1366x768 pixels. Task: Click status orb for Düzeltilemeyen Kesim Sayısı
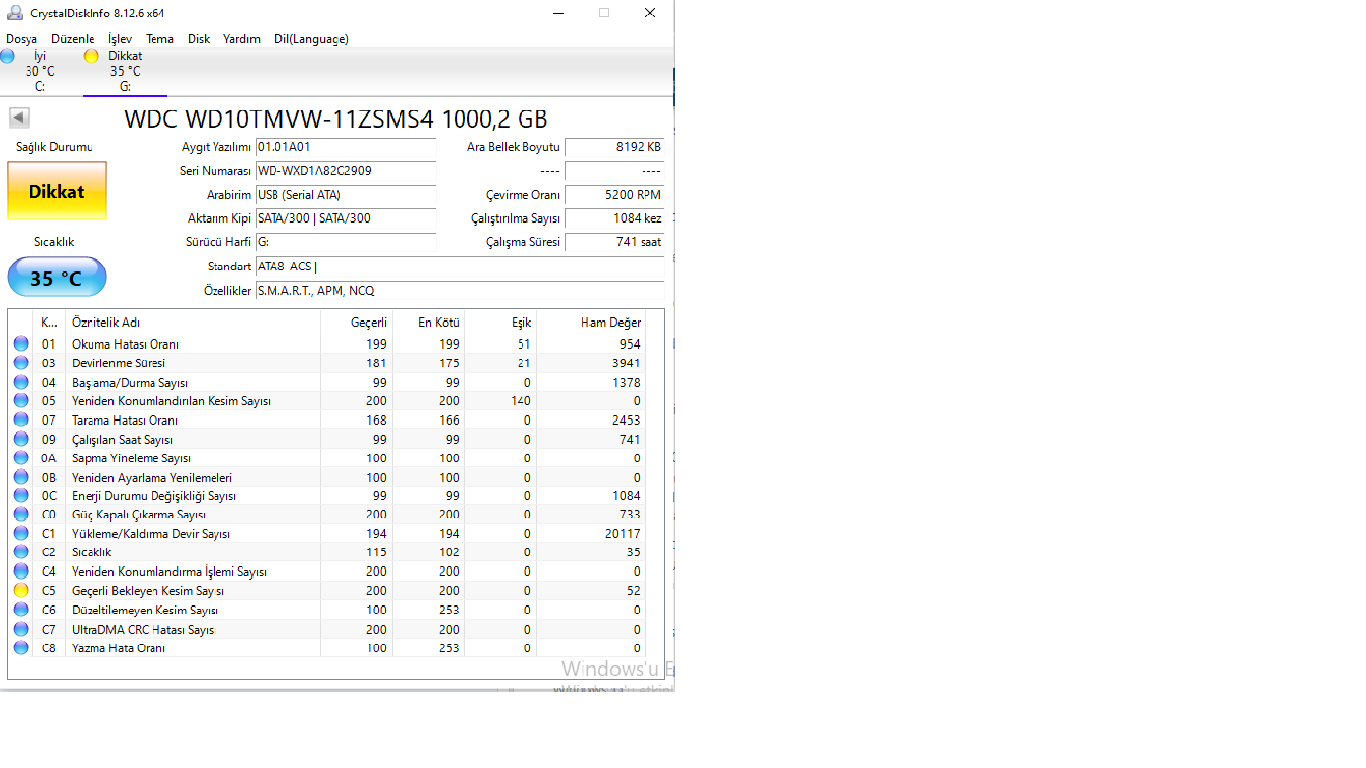coord(21,610)
